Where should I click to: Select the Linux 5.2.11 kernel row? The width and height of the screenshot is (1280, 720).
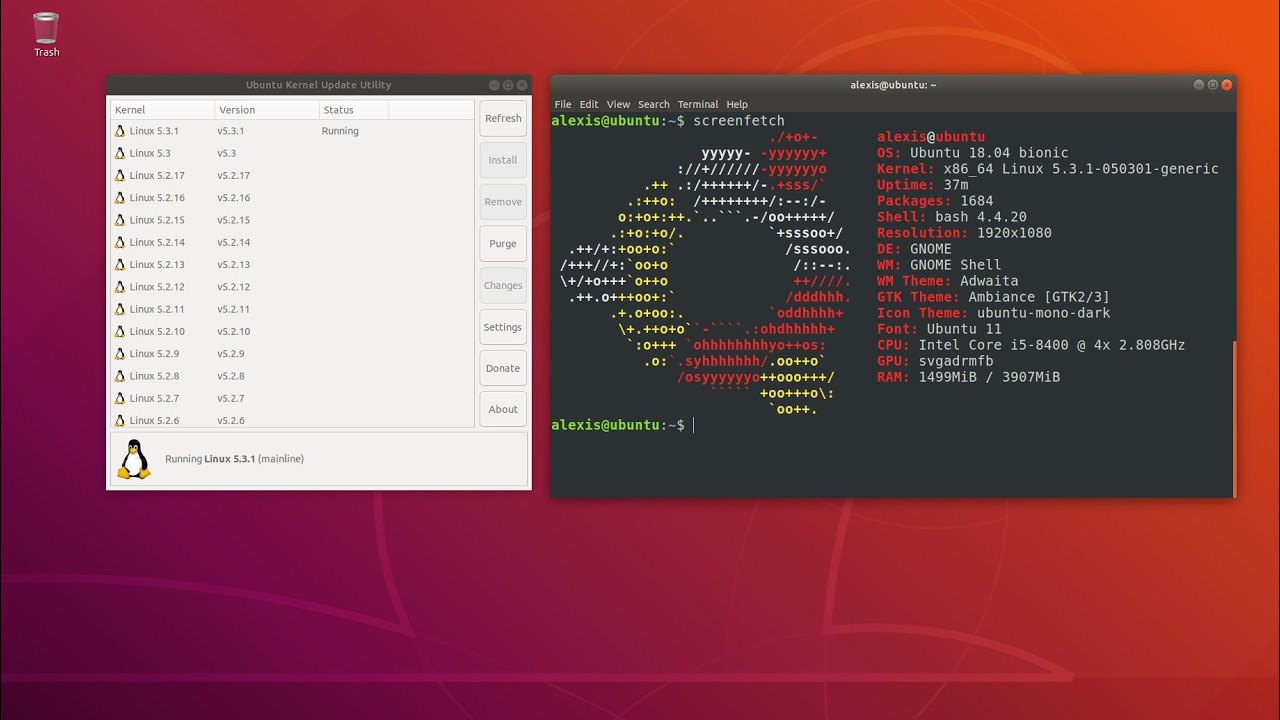click(292, 309)
